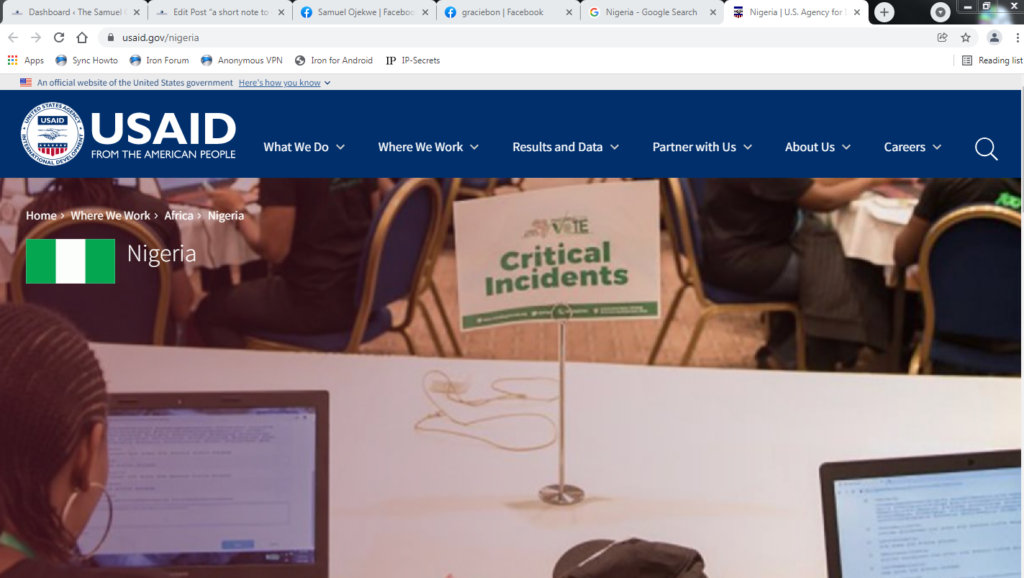View site info padlock icon

[110, 37]
